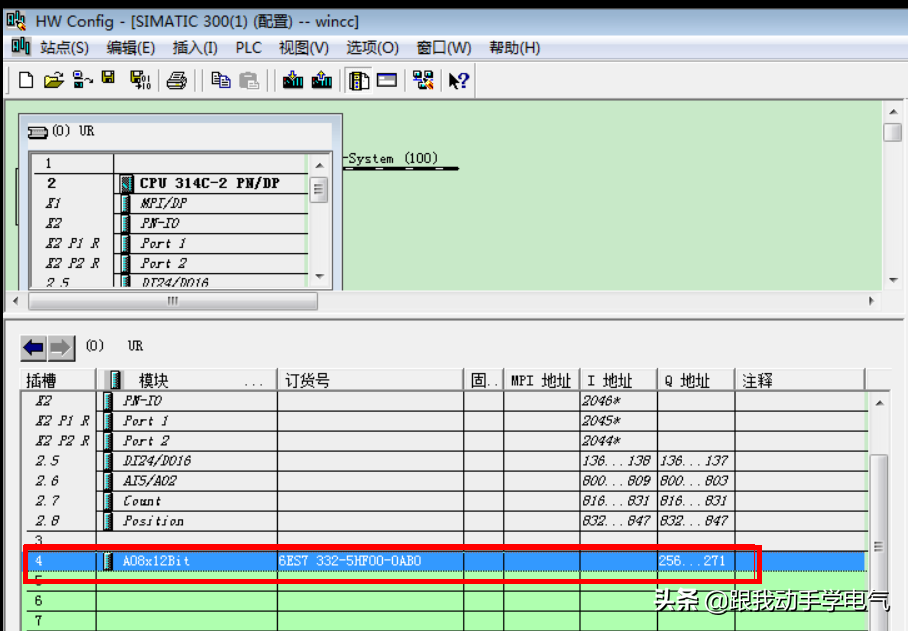908x631 pixels.
Task: Open the 帮助(H) menu
Action: pyautogui.click(x=514, y=47)
